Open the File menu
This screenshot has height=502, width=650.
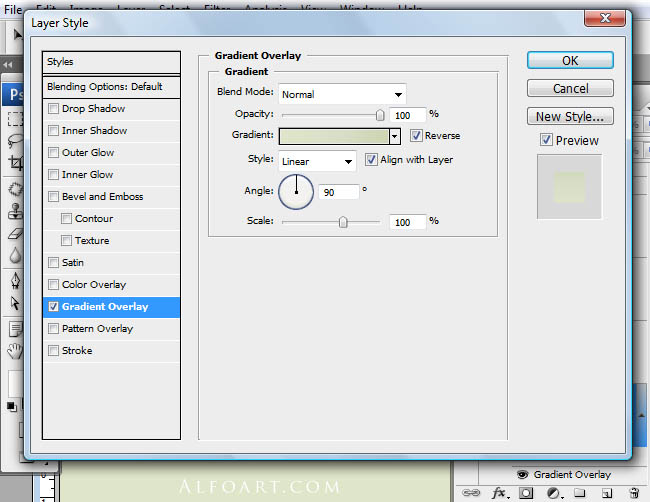(13, 9)
